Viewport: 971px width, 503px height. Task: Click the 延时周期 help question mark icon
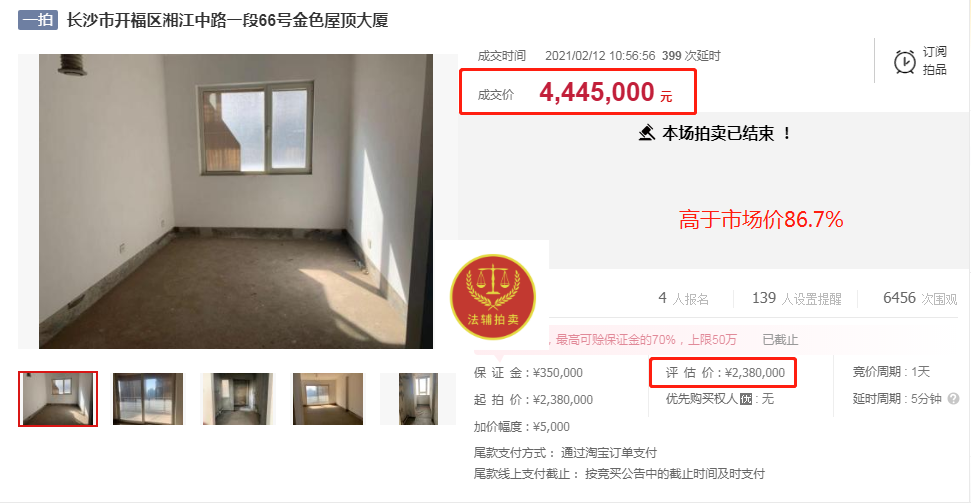pyautogui.click(x=954, y=399)
